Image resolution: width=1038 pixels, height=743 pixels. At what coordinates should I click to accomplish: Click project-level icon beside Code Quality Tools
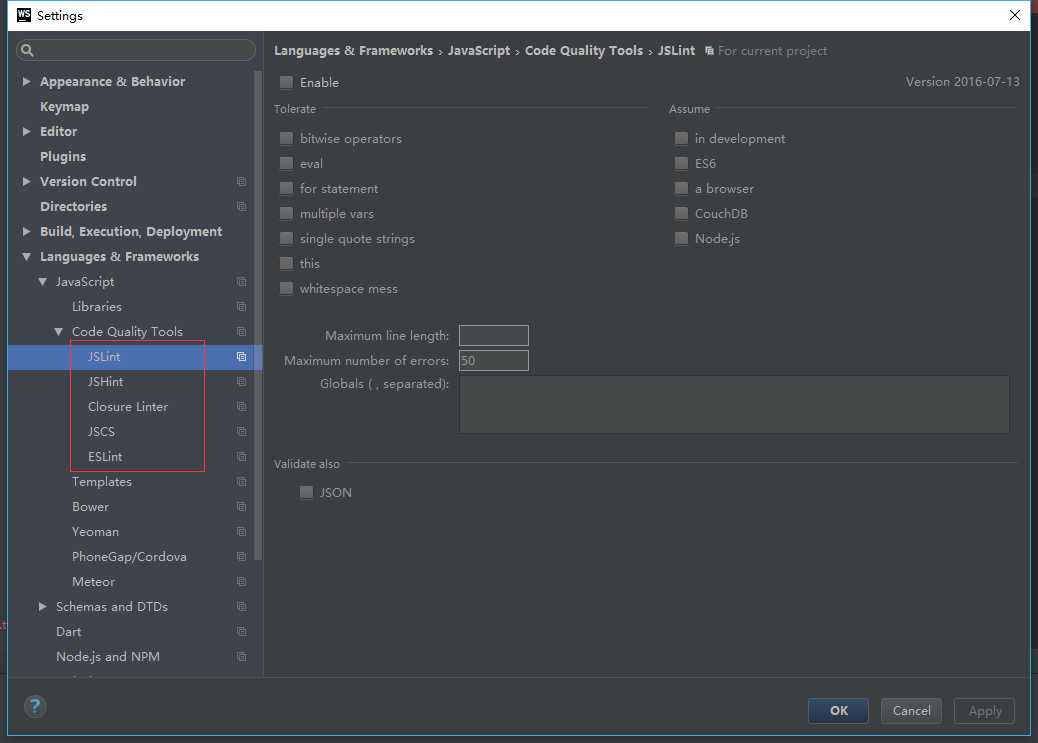(242, 332)
